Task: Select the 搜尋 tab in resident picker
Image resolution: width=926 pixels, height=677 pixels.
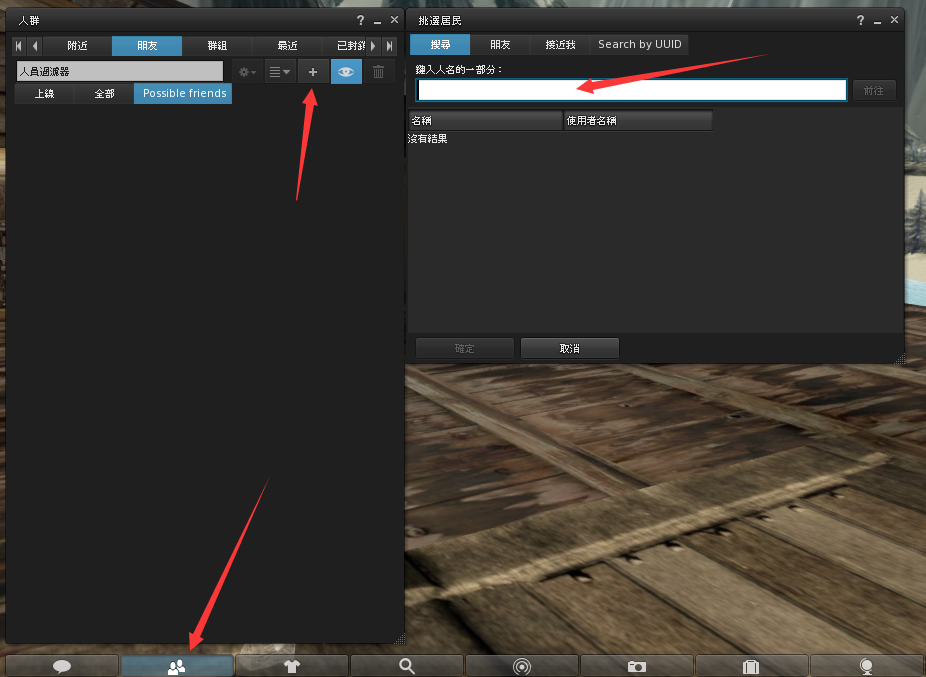Action: [440, 44]
